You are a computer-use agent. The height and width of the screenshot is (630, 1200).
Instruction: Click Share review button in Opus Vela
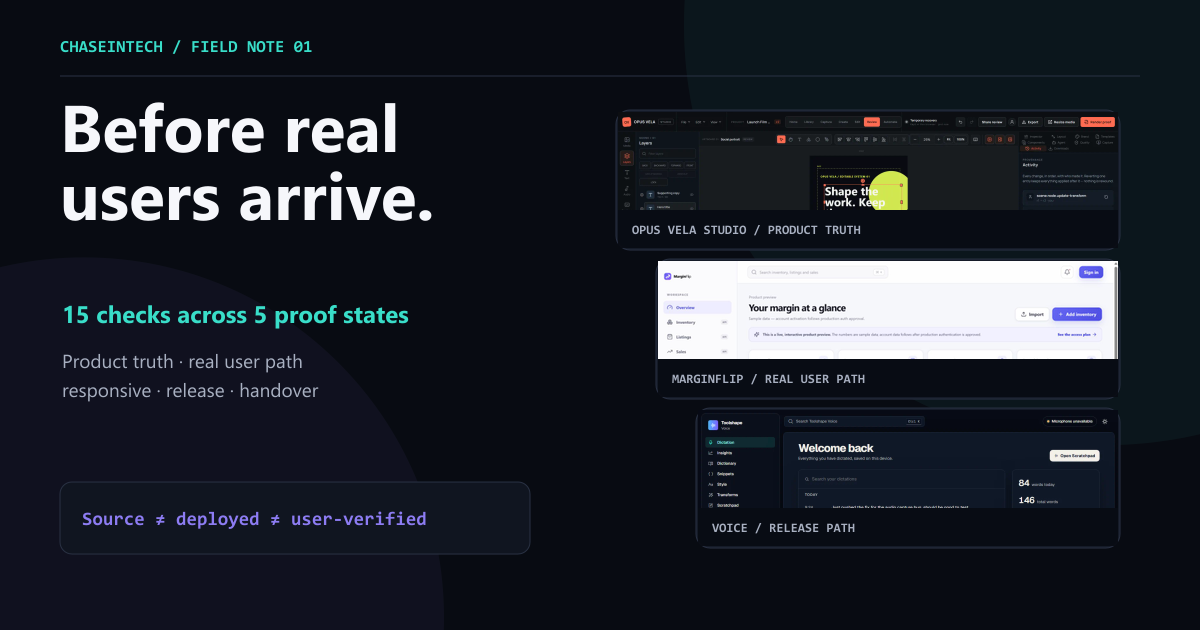tap(992, 122)
